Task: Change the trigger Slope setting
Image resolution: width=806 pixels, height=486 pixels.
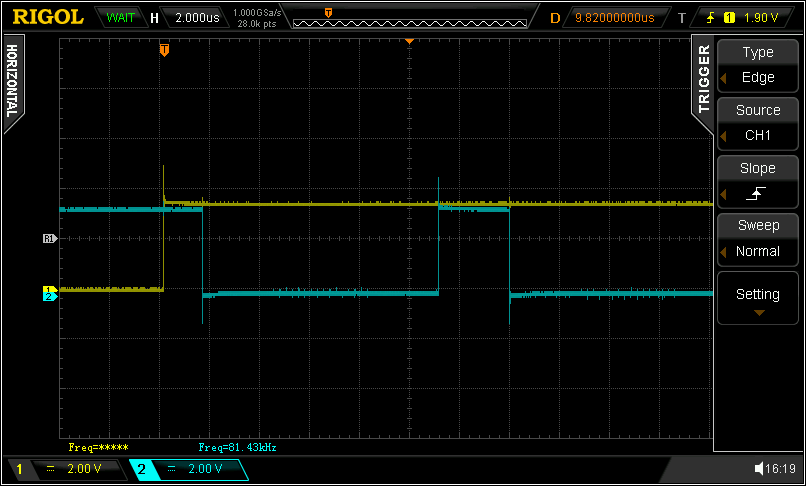Action: click(758, 182)
